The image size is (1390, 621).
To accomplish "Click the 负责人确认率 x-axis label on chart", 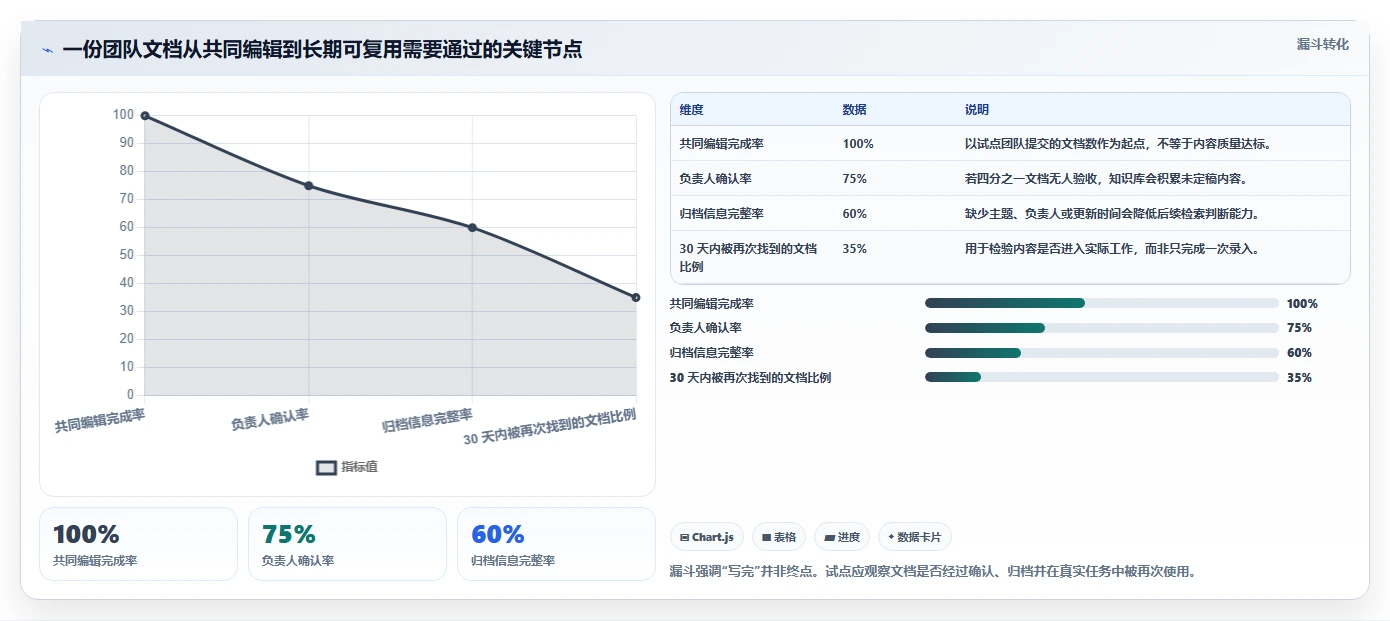I will coord(270,419).
